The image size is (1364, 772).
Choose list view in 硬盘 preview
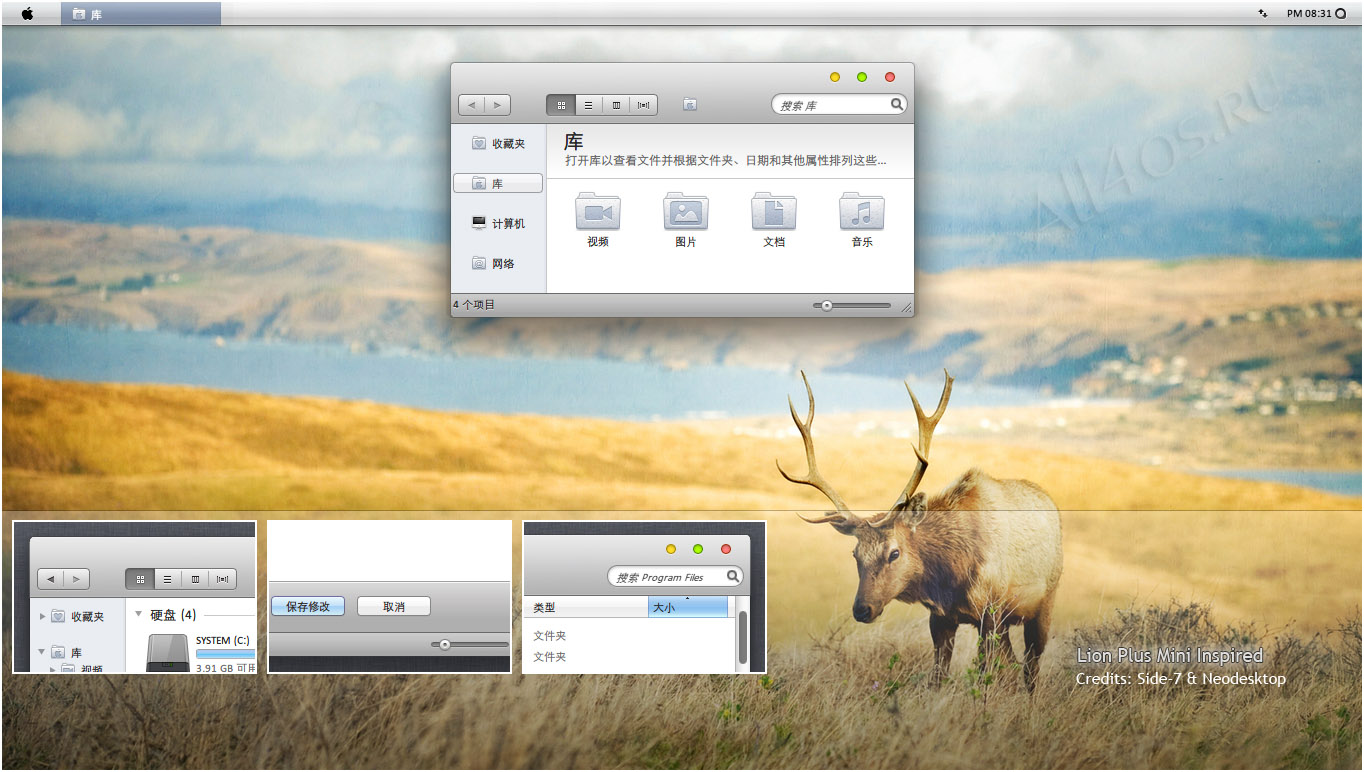point(167,578)
